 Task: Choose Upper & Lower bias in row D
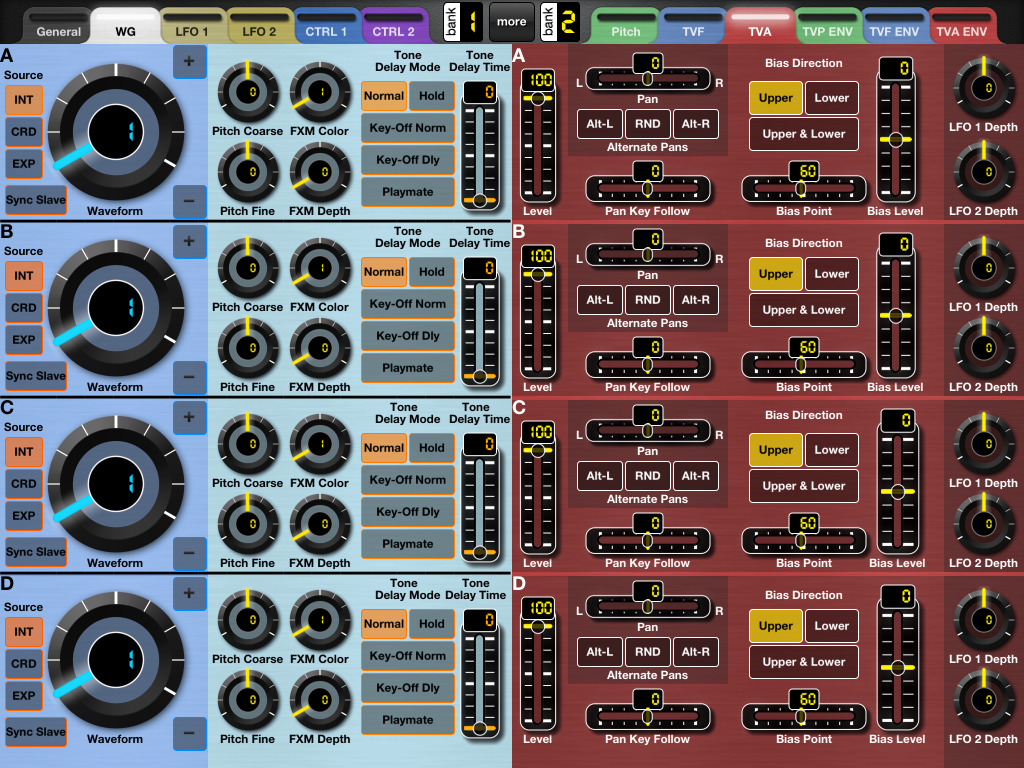click(x=804, y=662)
